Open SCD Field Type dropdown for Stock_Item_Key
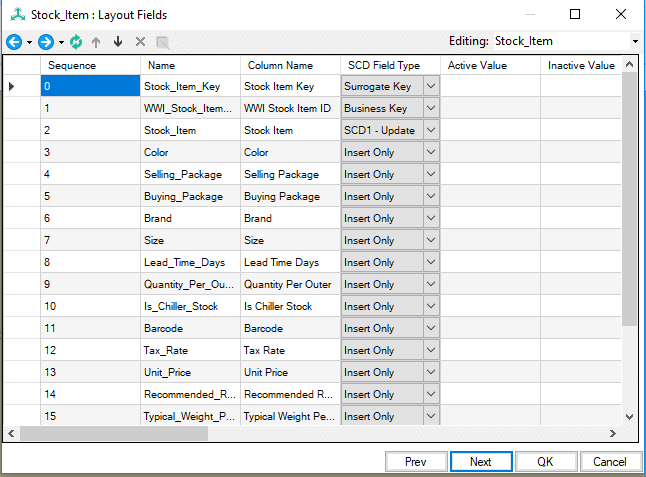The height and width of the screenshot is (477, 646). pos(430,87)
